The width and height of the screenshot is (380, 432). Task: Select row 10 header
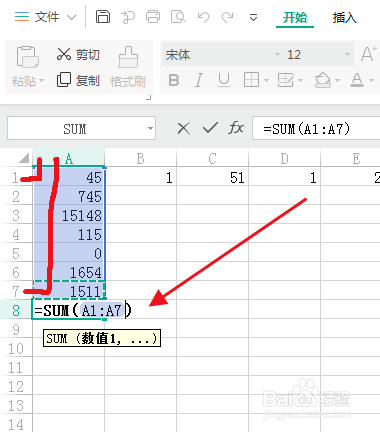[16, 348]
